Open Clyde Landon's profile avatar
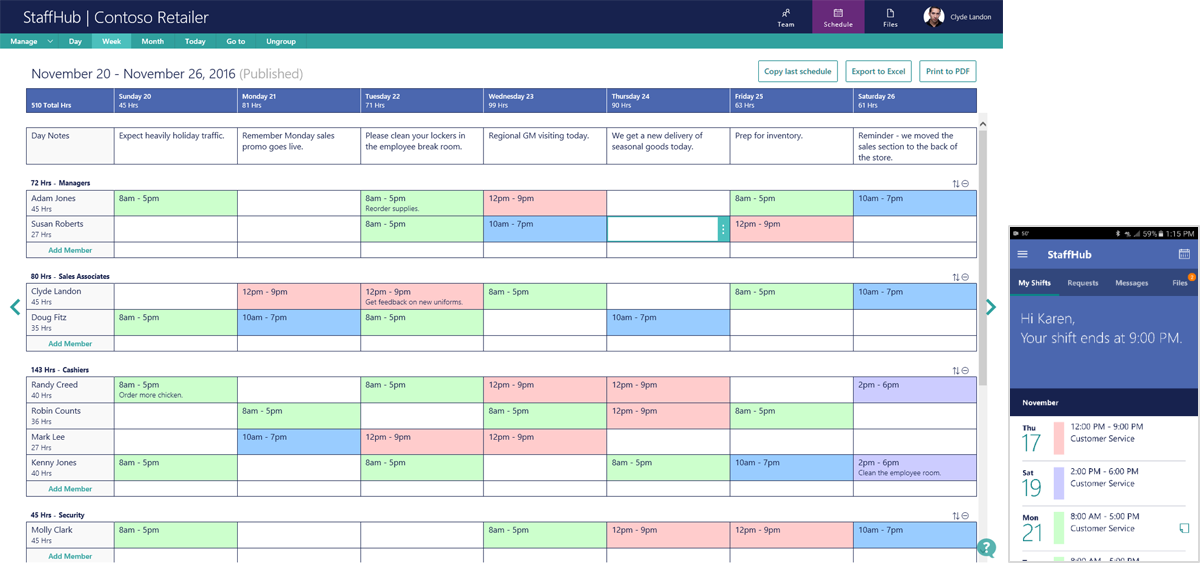This screenshot has height=563, width=1200. 933,17
